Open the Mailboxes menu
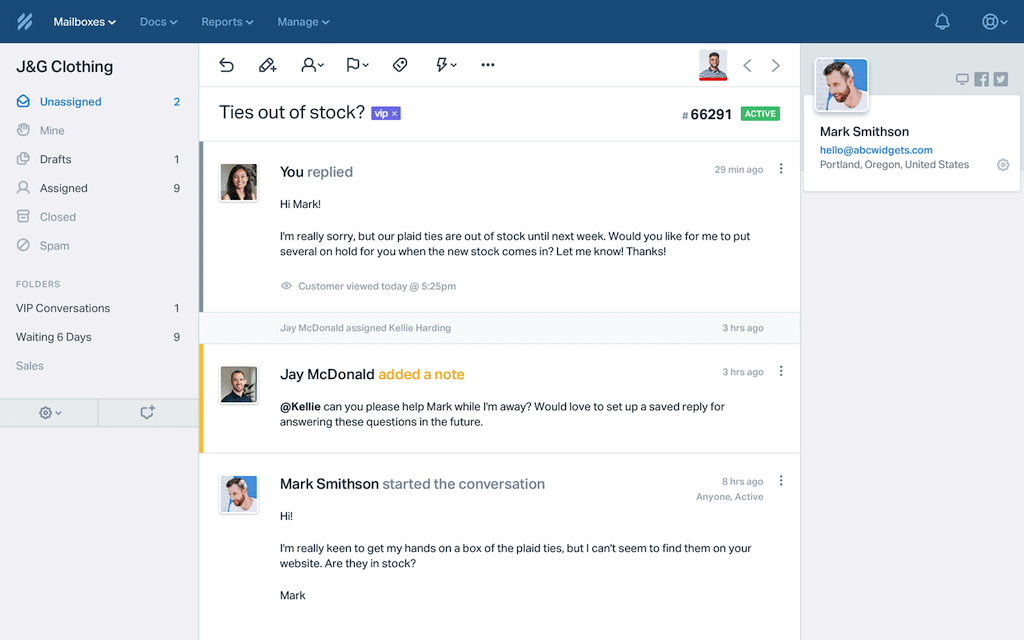 point(84,21)
